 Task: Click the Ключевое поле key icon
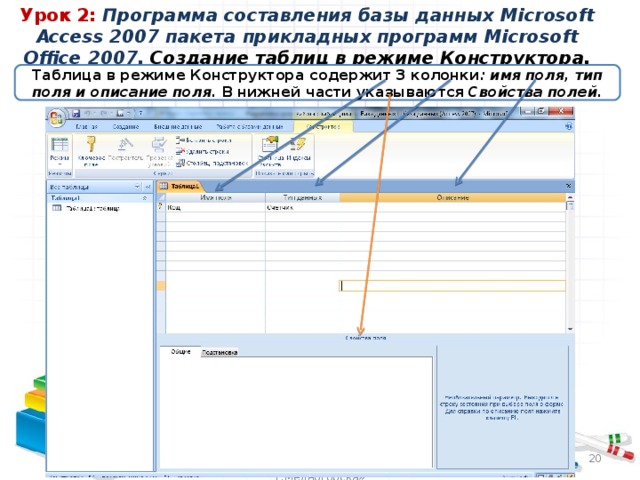coord(90,144)
